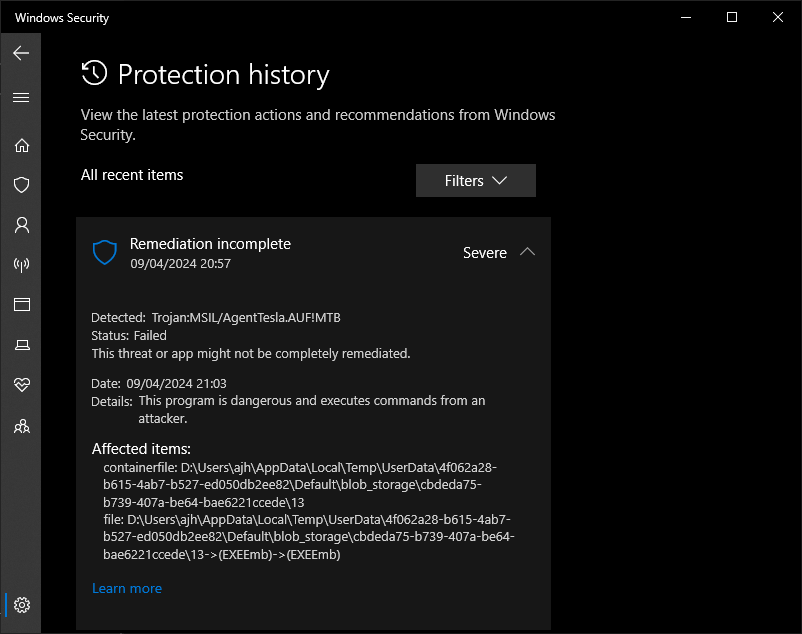The width and height of the screenshot is (802, 634).
Task: Open the hamburger navigation menu
Action: click(x=21, y=97)
